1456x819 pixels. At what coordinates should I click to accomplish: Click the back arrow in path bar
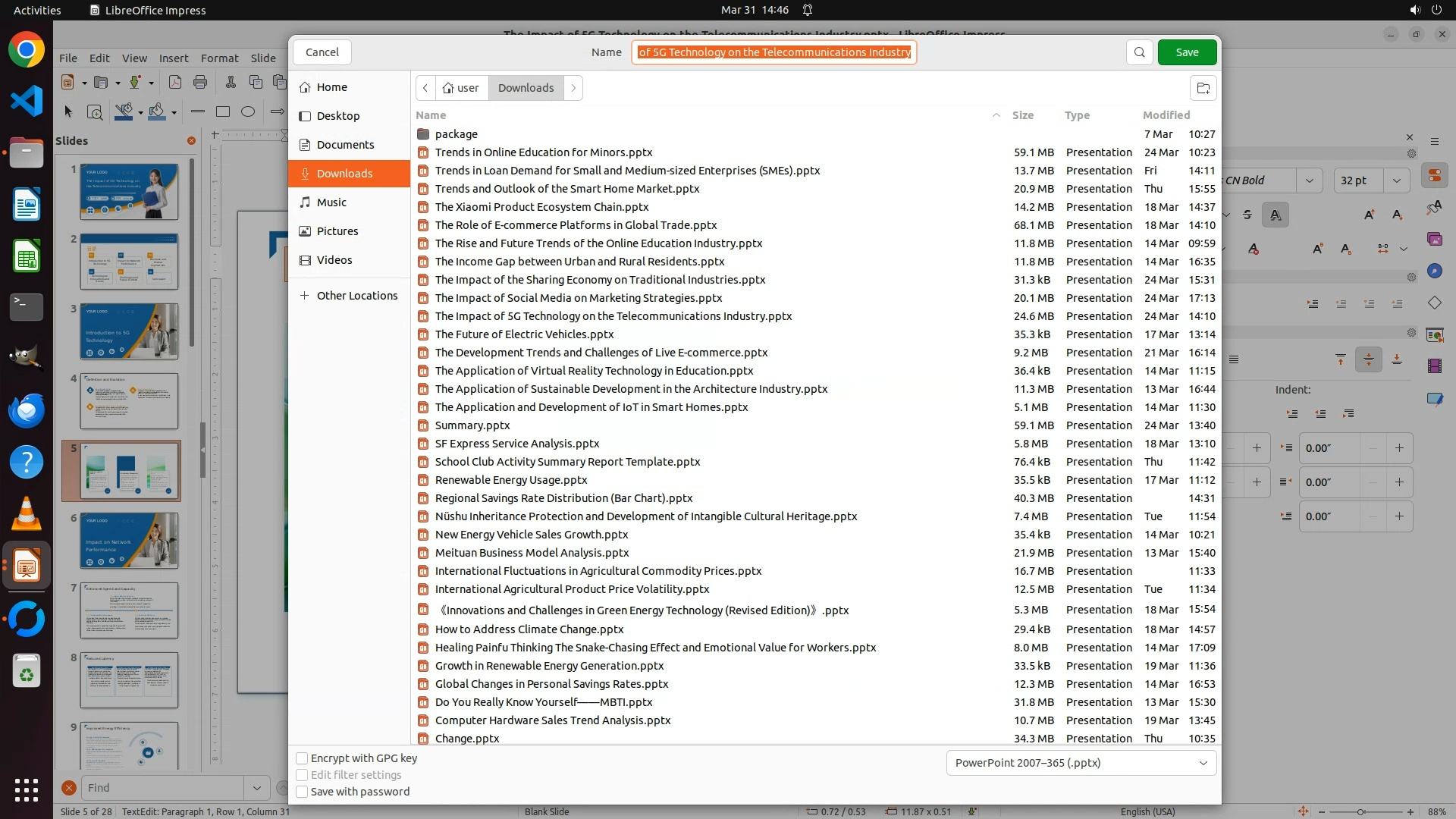425,88
